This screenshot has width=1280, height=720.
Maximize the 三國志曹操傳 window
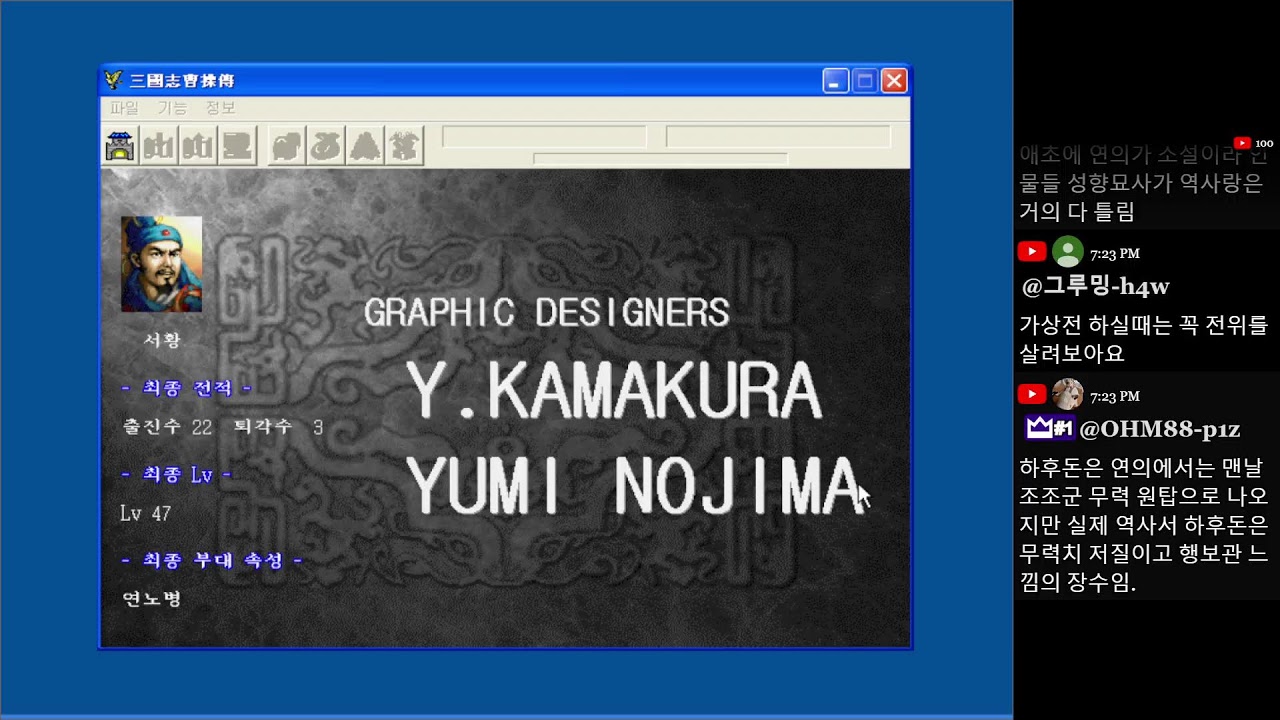(x=865, y=81)
